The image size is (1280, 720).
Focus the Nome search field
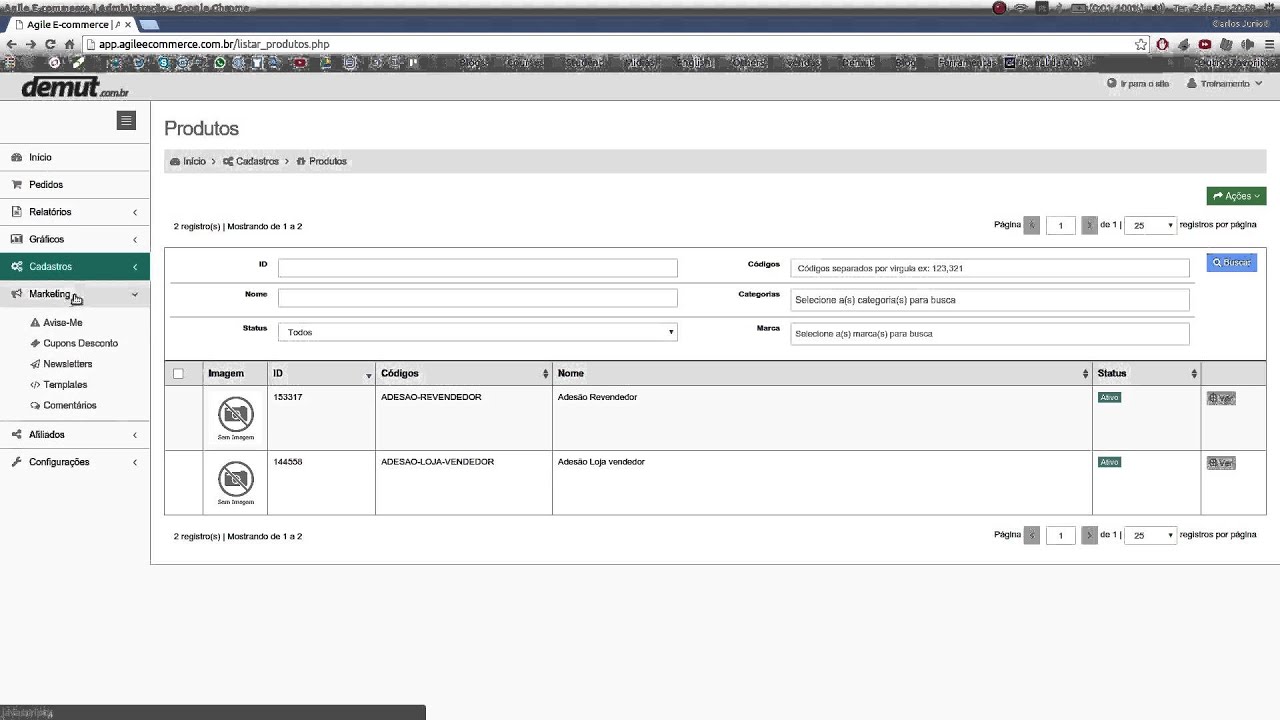point(477,298)
